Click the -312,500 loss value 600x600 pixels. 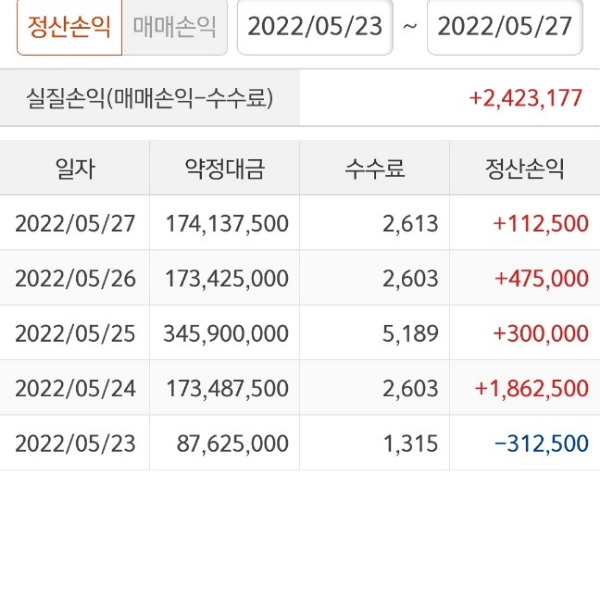point(541,443)
